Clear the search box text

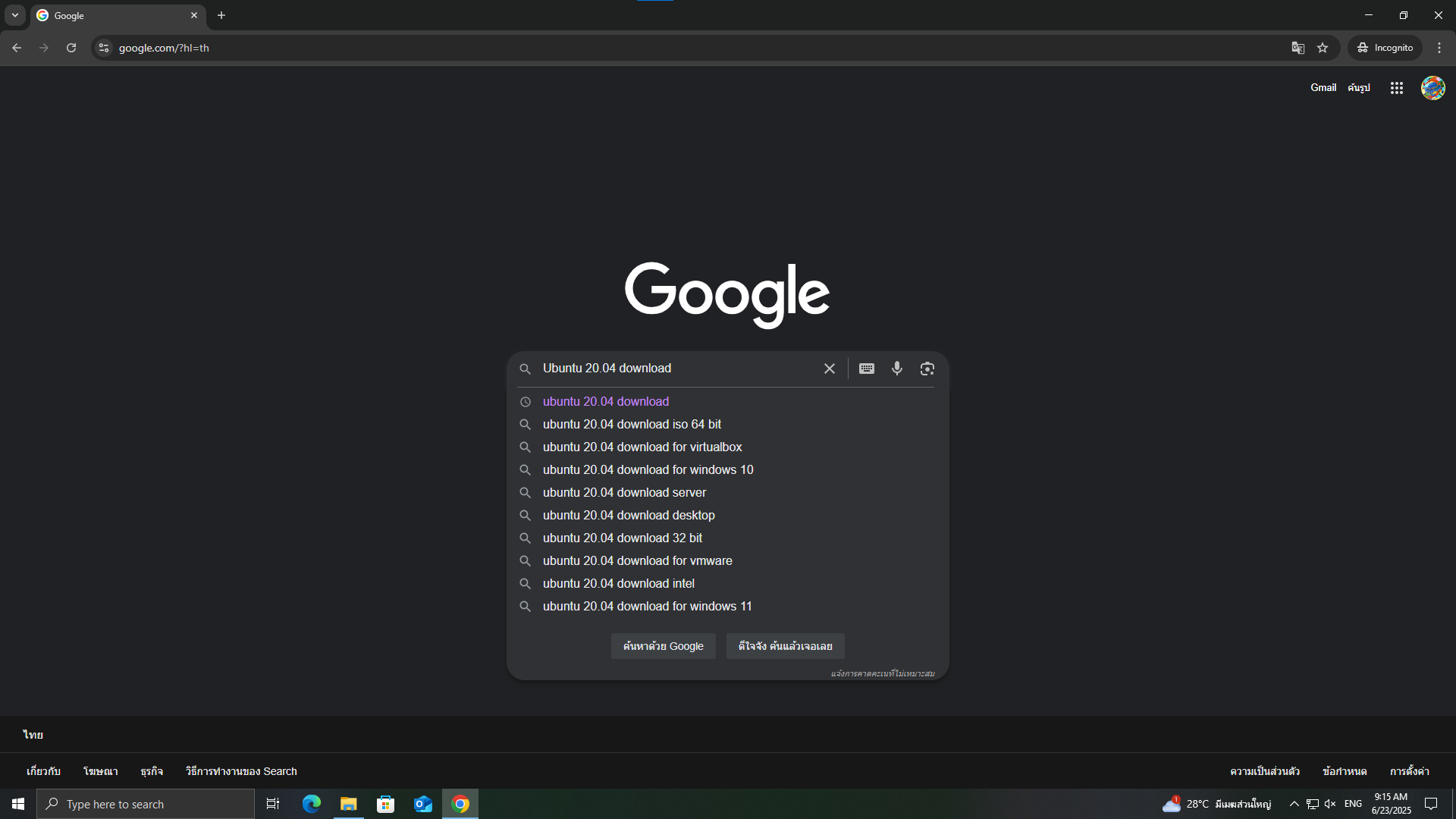tap(830, 369)
